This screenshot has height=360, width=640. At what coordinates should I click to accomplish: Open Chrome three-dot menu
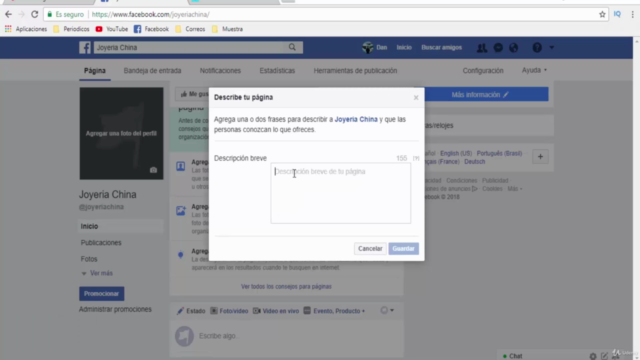point(633,14)
